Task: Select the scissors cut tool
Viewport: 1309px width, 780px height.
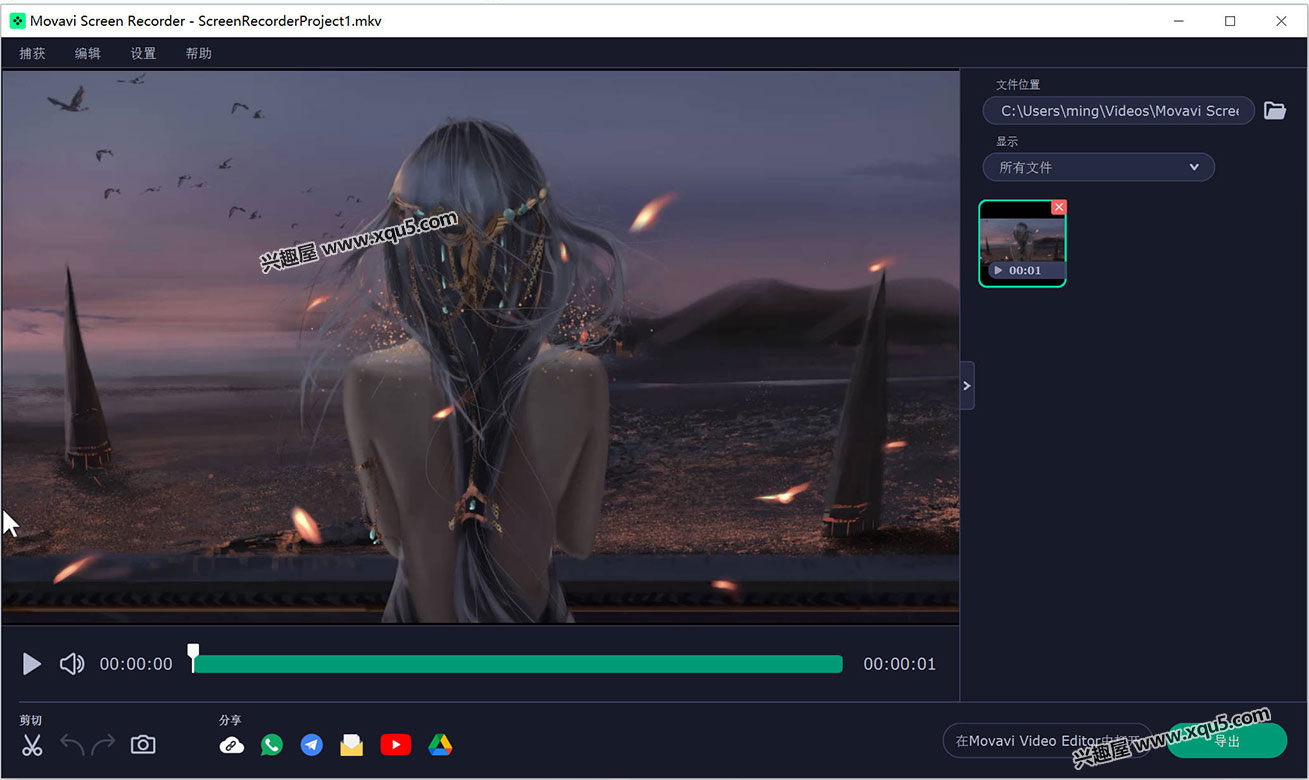Action: 33,745
